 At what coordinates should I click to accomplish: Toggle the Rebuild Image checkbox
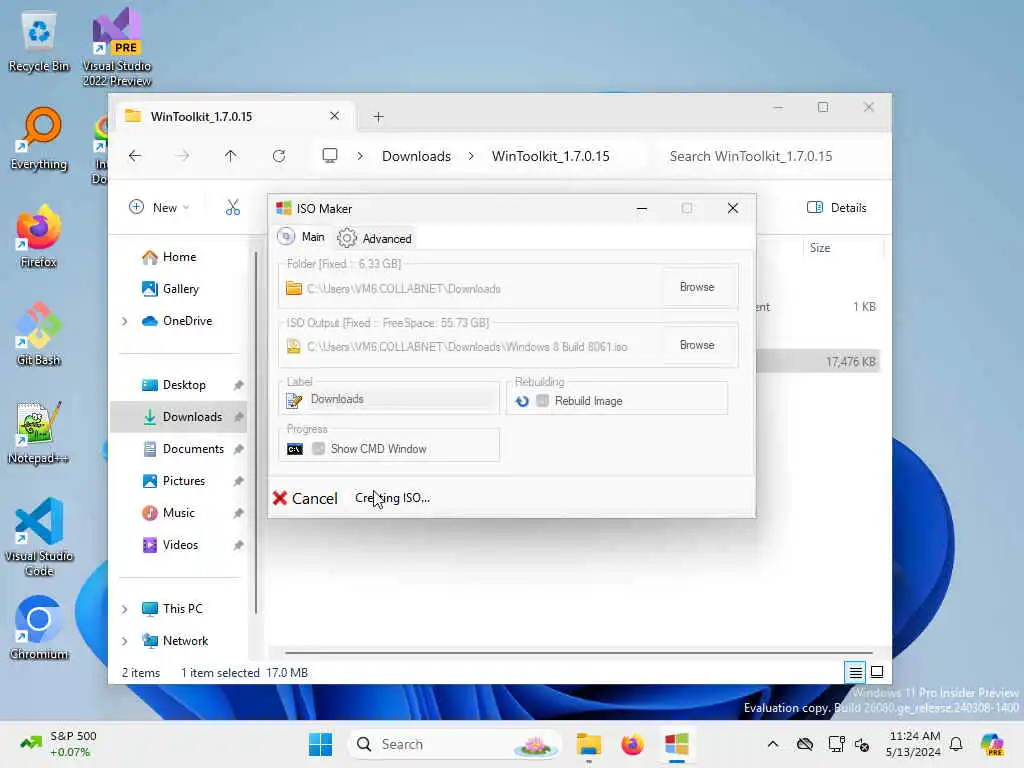point(542,401)
